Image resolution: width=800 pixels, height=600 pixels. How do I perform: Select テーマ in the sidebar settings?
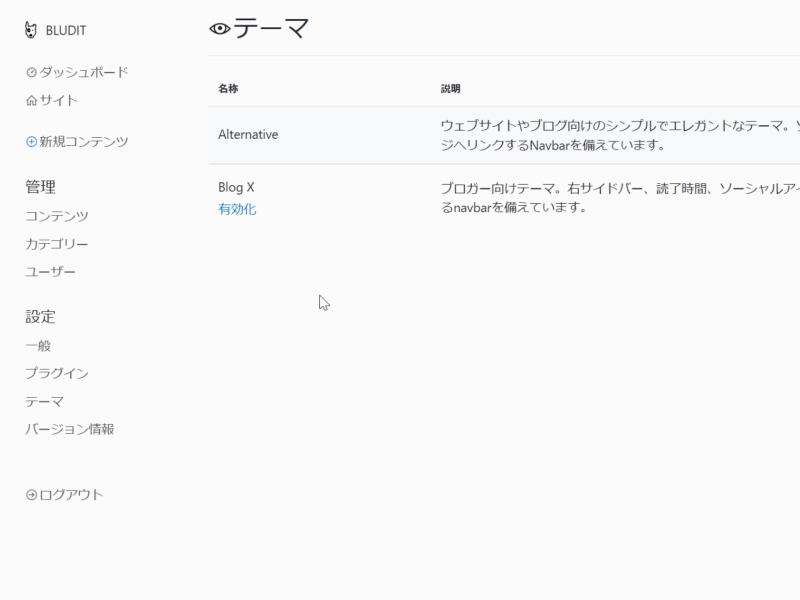coord(44,401)
